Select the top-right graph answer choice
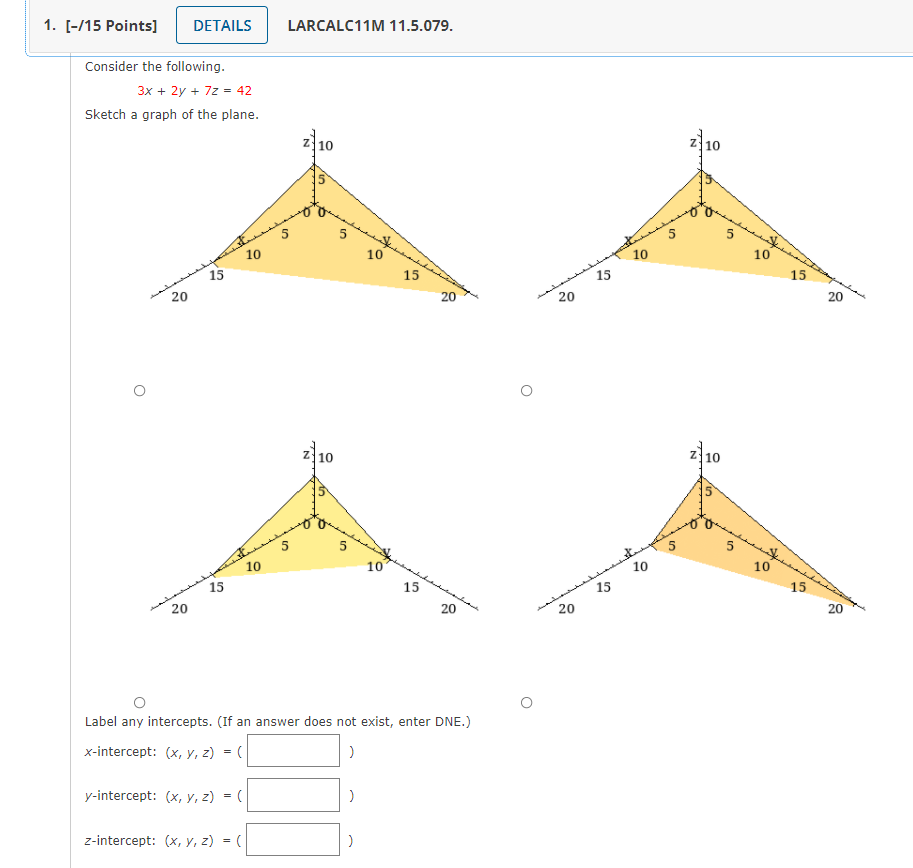 tap(525, 391)
